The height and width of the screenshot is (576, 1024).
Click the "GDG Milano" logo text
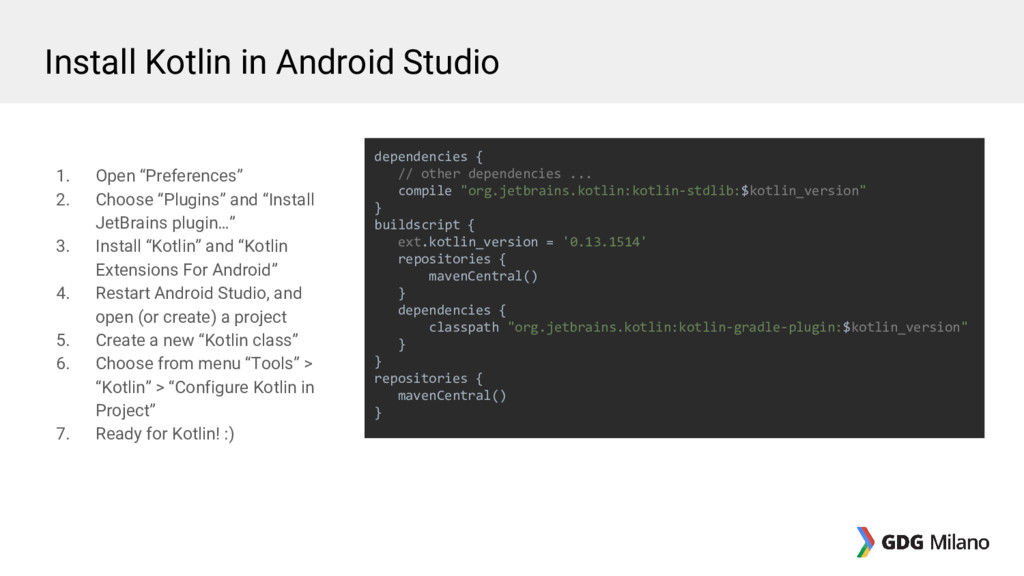point(935,542)
